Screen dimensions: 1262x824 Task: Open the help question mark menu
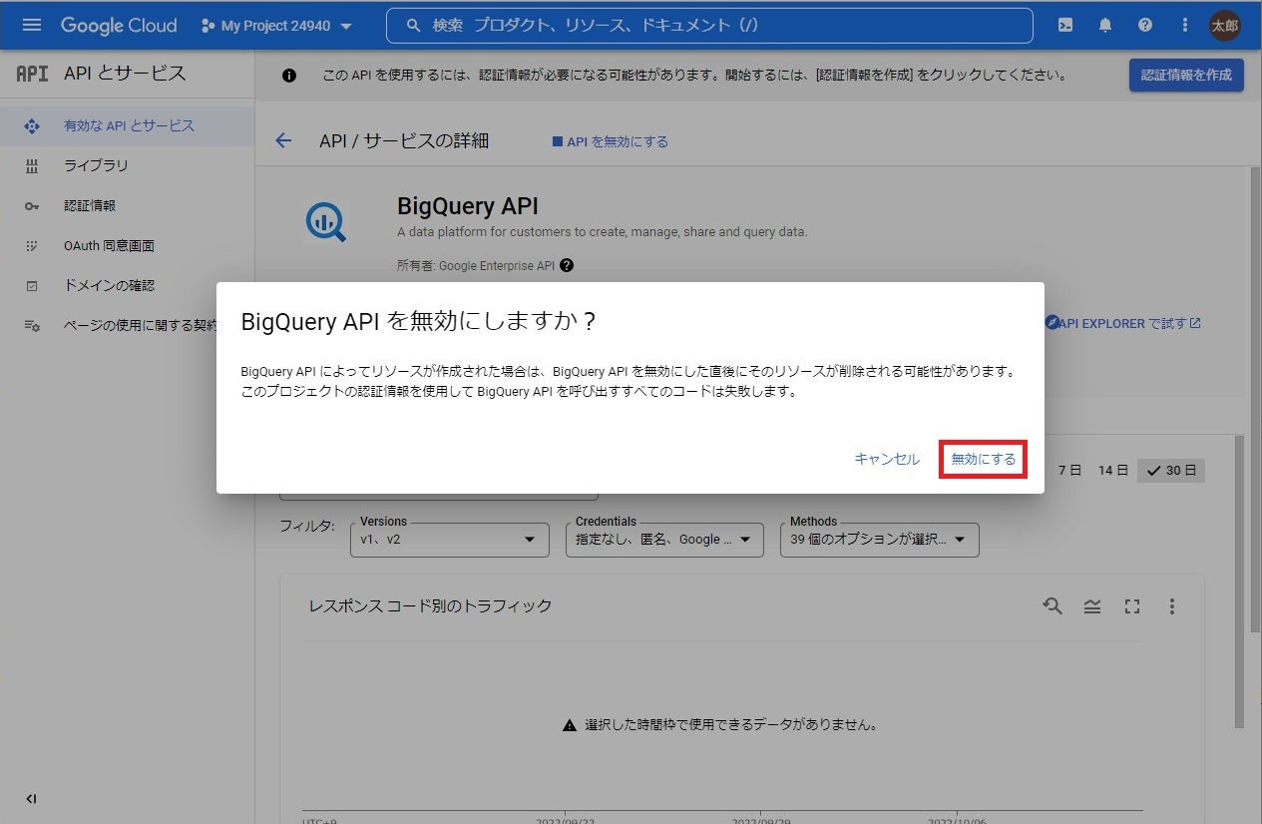1145,26
